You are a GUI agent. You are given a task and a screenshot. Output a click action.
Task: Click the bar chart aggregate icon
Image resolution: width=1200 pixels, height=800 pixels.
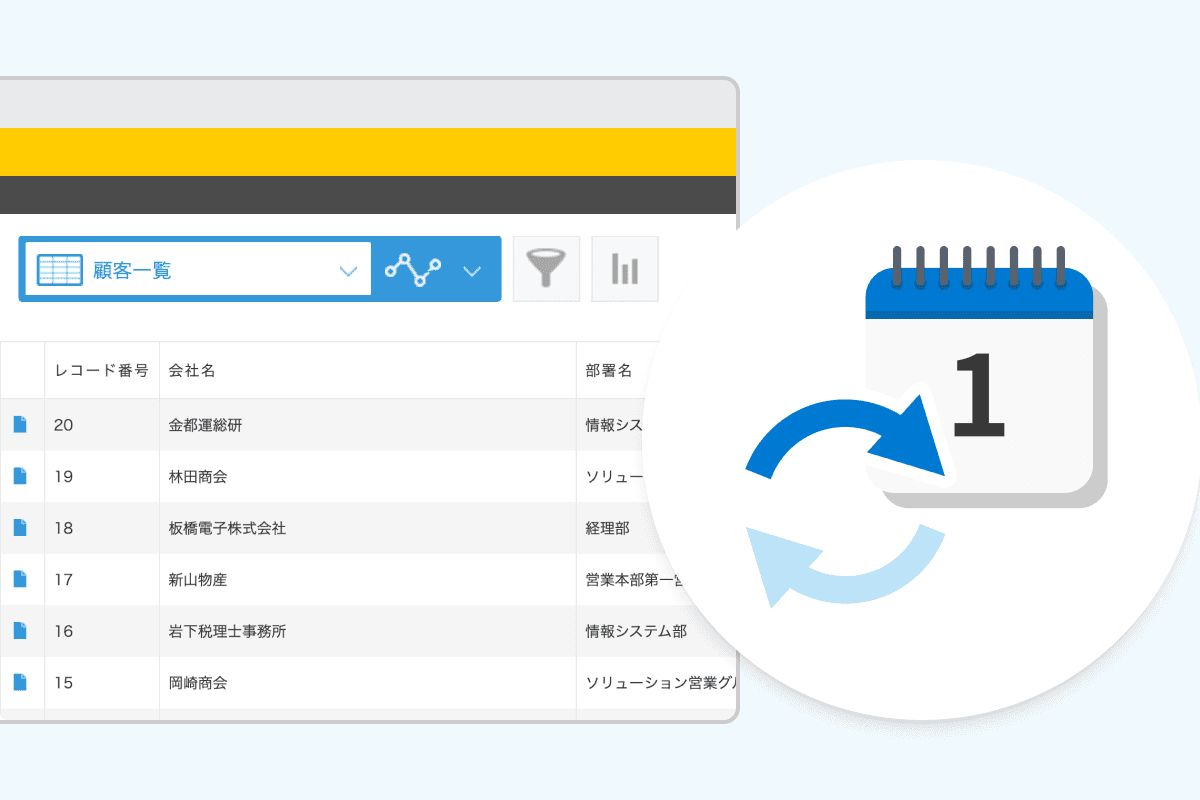coord(625,269)
